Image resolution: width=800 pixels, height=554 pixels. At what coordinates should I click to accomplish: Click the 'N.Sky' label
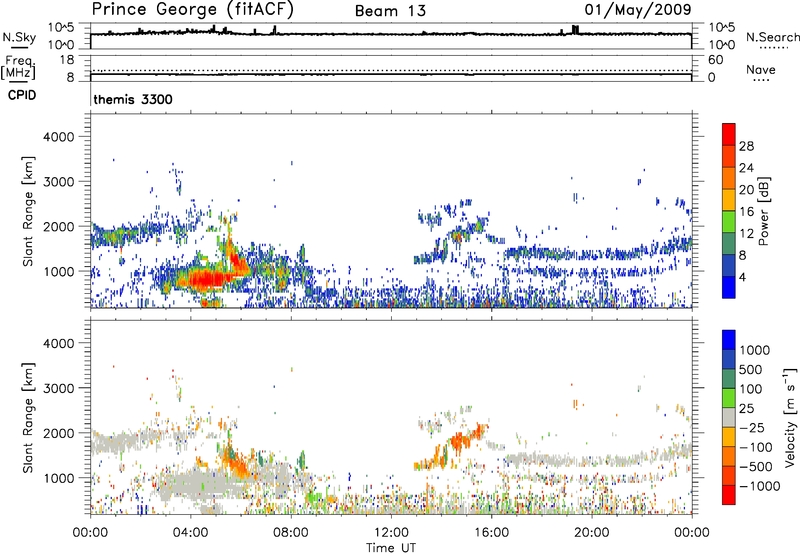(19, 37)
